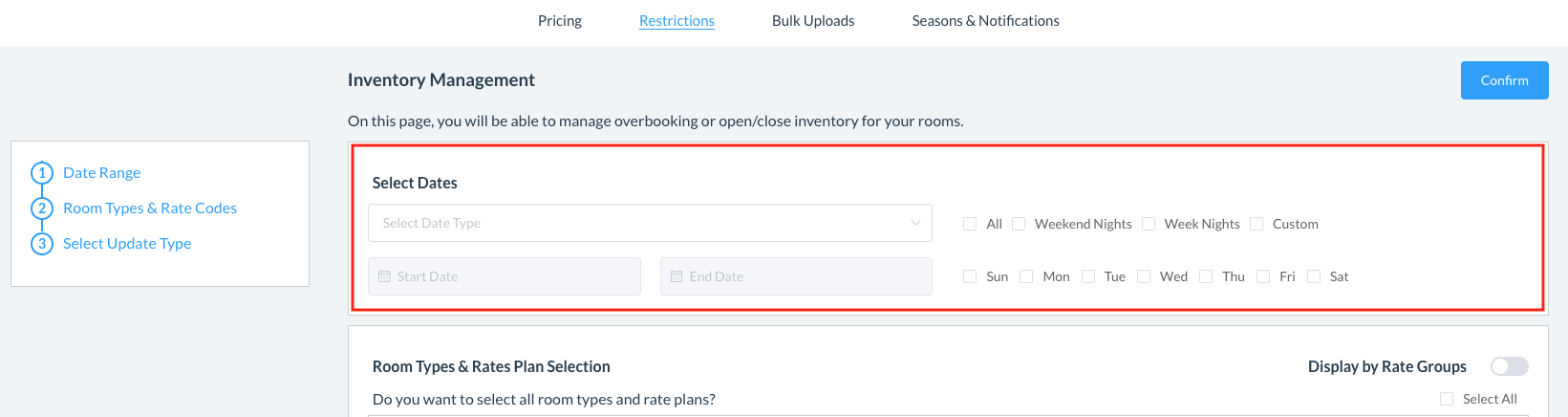Viewport: 1568px width, 417px height.
Task: Click the Select Update Type link
Action: (127, 244)
